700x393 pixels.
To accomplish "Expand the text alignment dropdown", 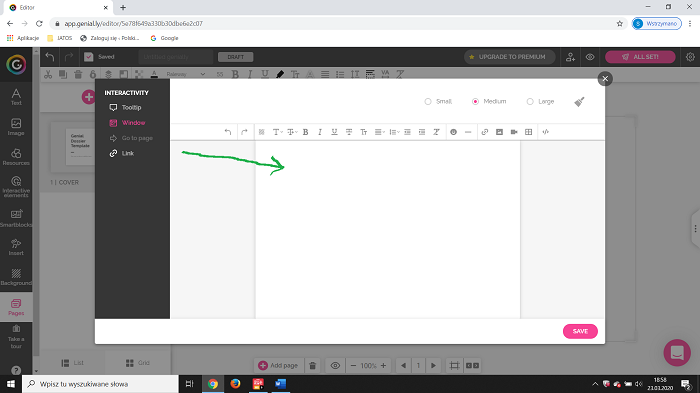I will (x=379, y=132).
